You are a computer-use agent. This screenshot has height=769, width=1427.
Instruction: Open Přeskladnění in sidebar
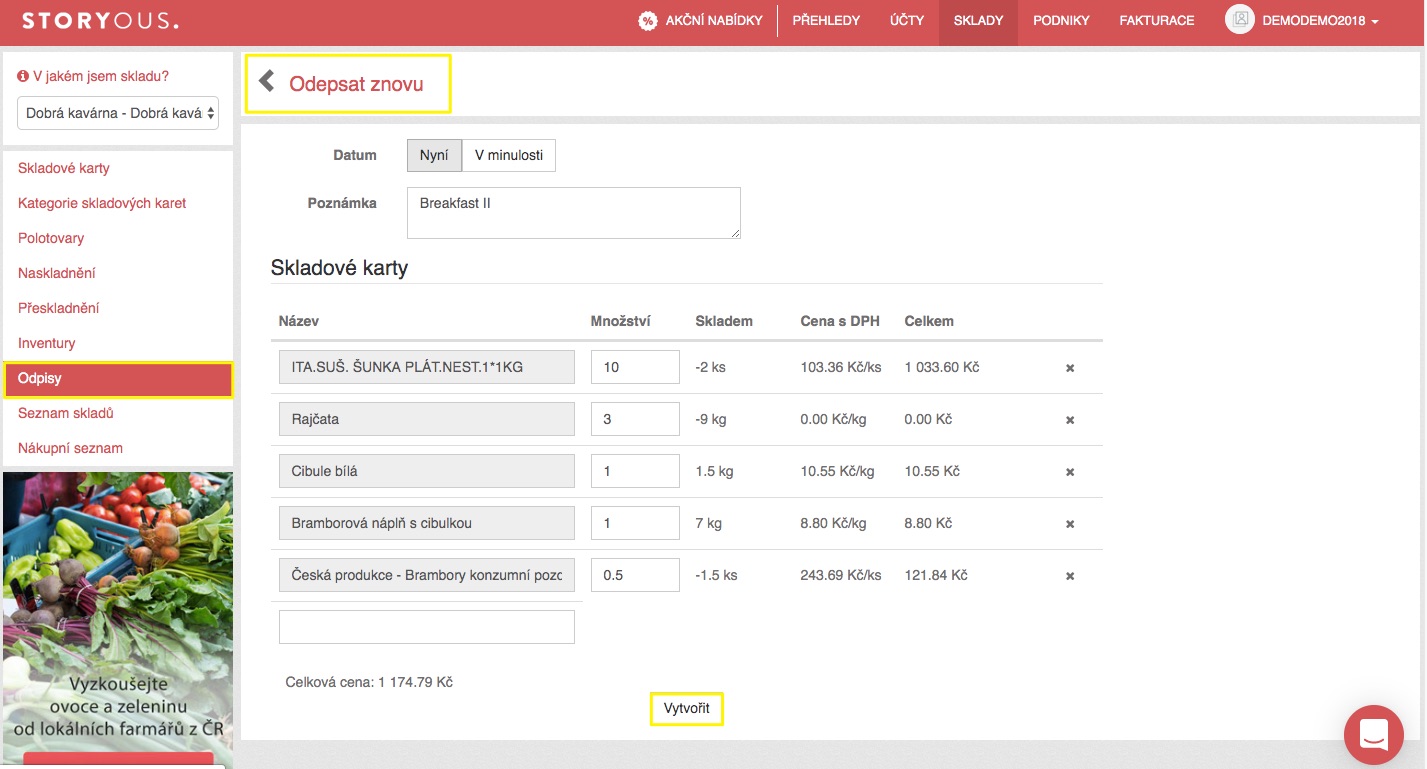click(59, 308)
